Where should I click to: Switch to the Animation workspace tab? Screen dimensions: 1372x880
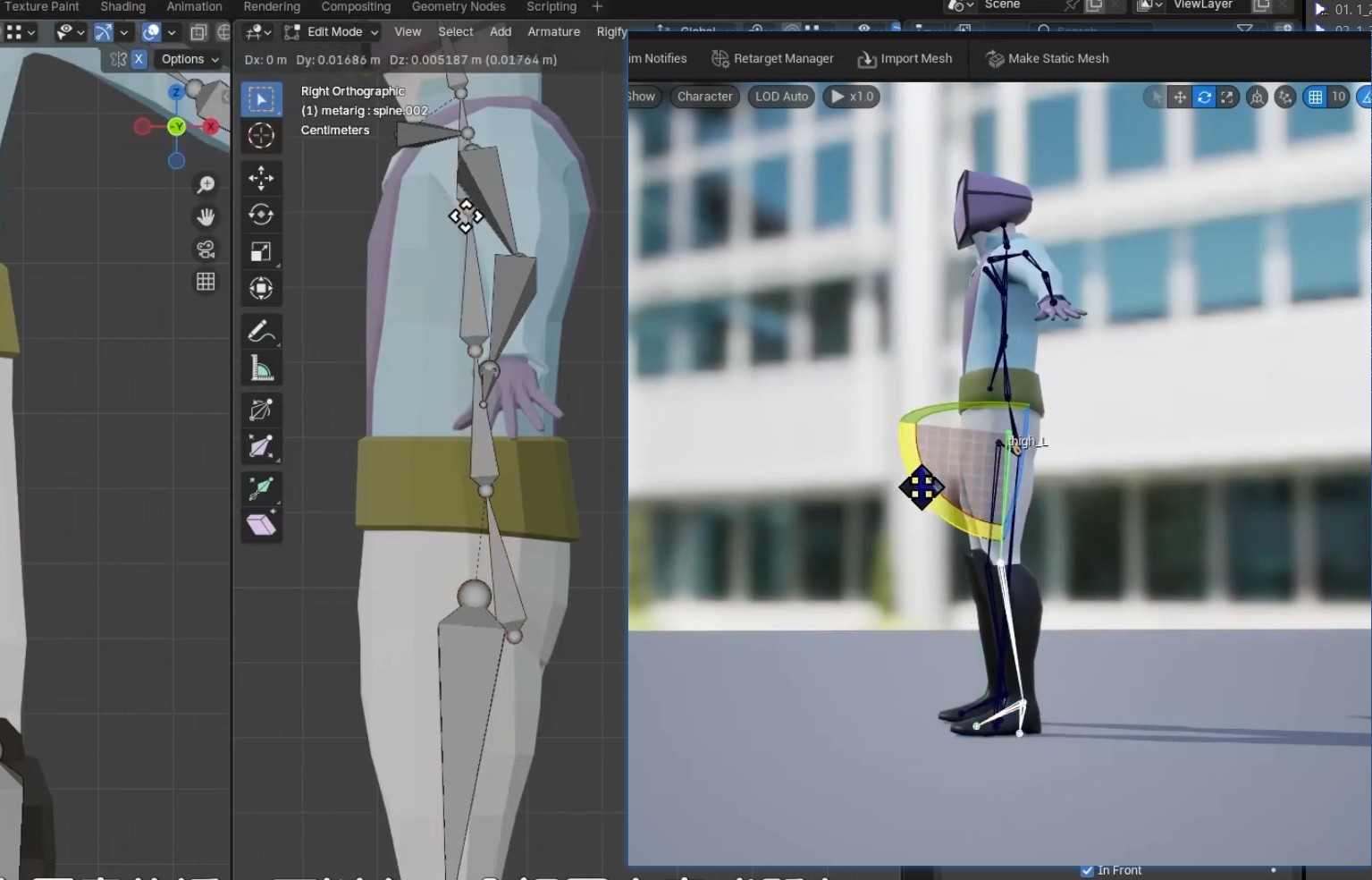click(x=194, y=6)
